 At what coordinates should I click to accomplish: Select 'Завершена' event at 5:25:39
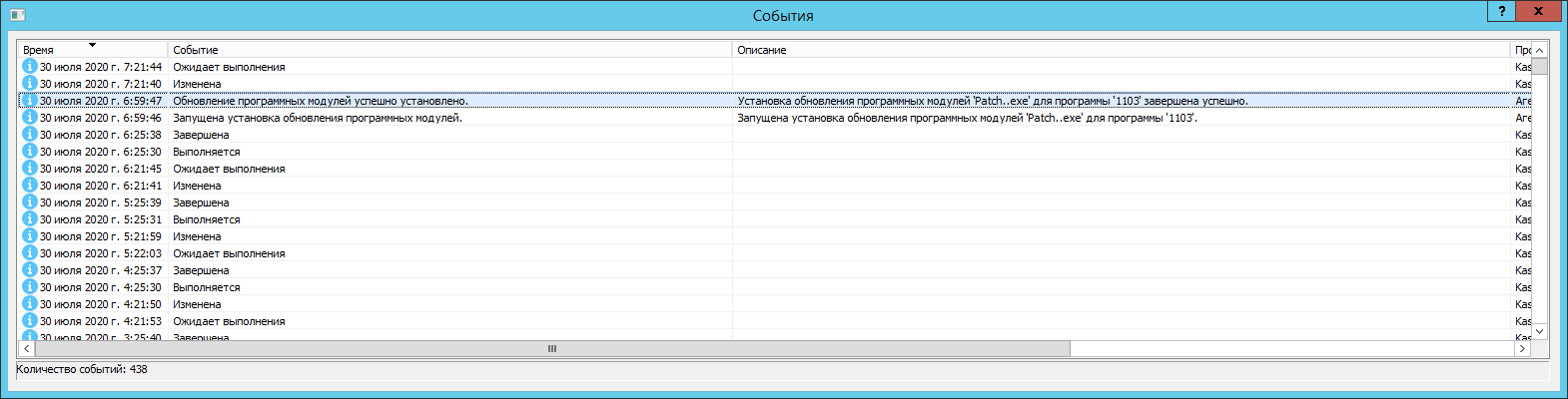point(201,202)
